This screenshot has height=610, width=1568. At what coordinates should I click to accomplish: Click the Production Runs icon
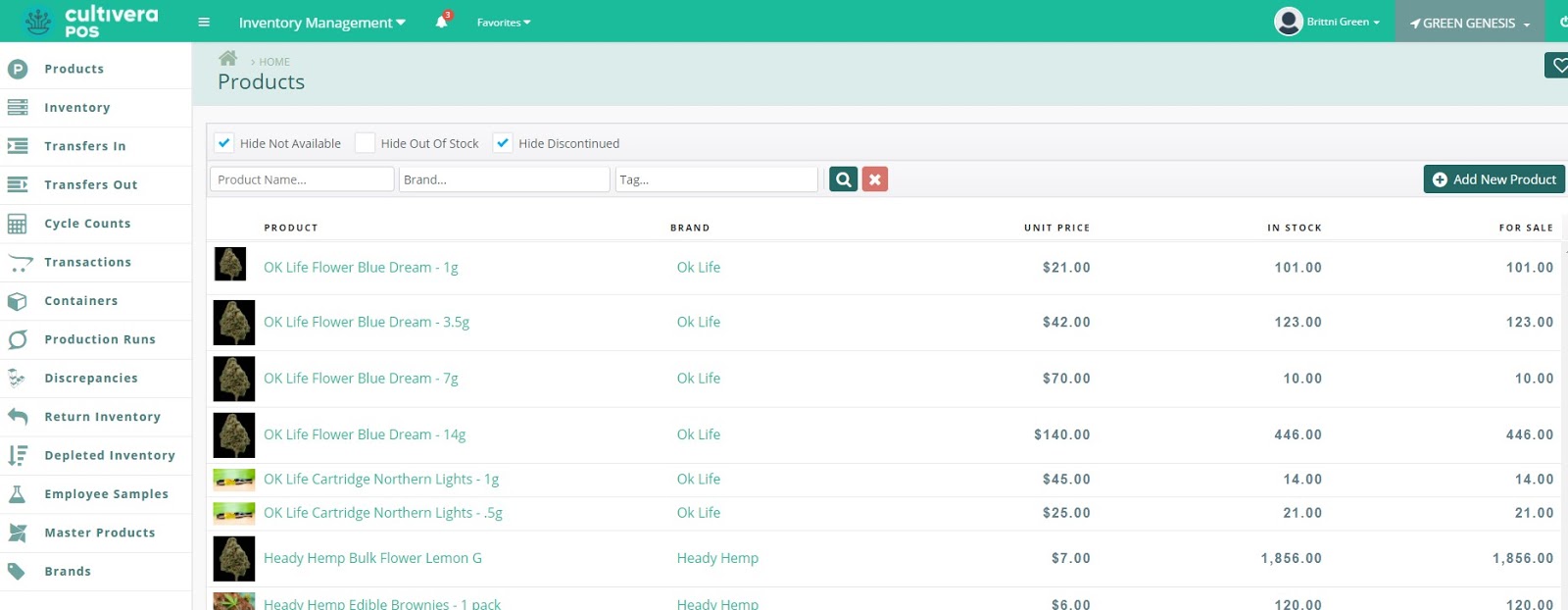click(x=17, y=339)
